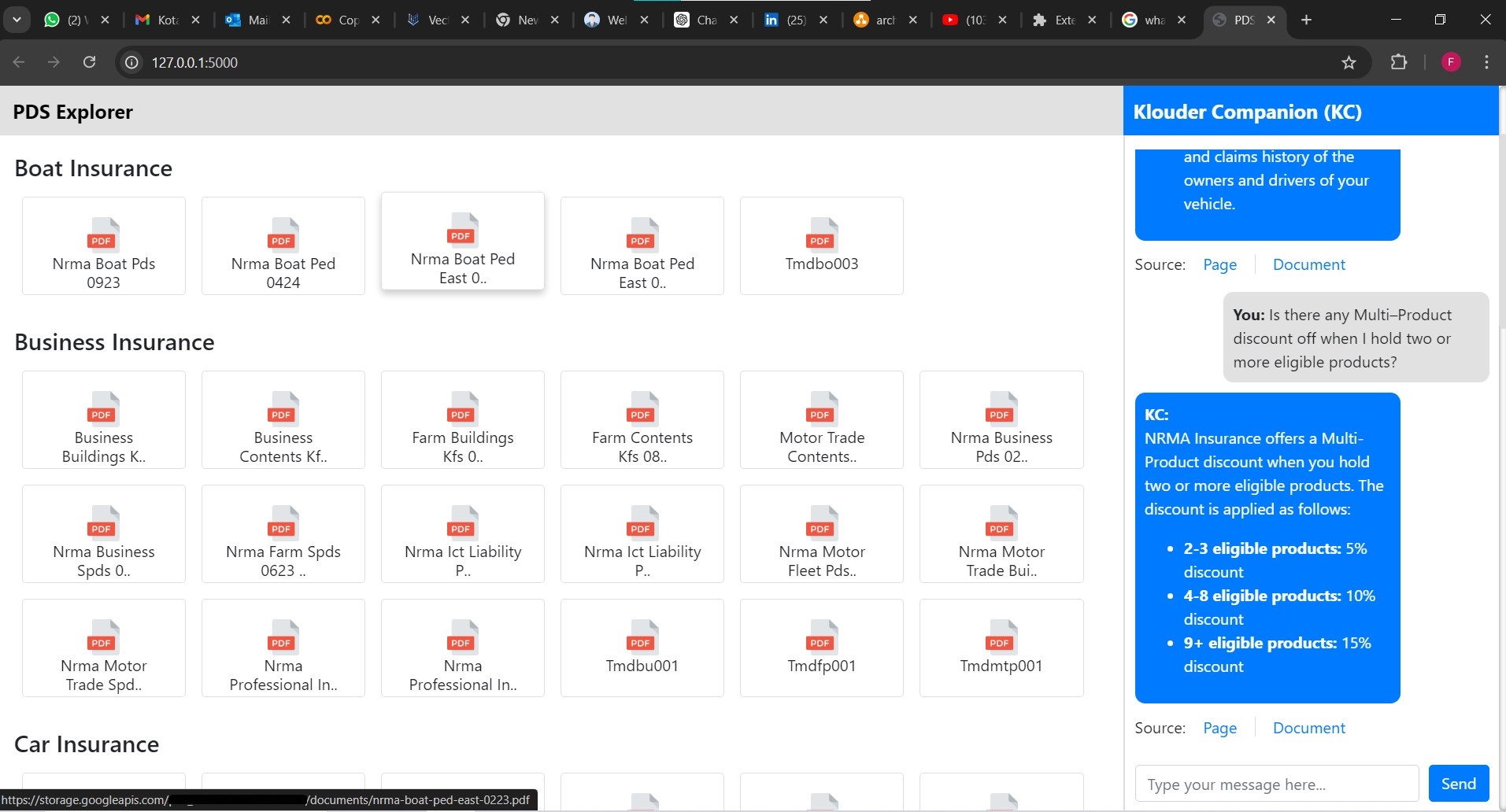The image size is (1506, 812).
Task: Click the Klouder Companion (KC) header
Action: pyautogui.click(x=1247, y=112)
